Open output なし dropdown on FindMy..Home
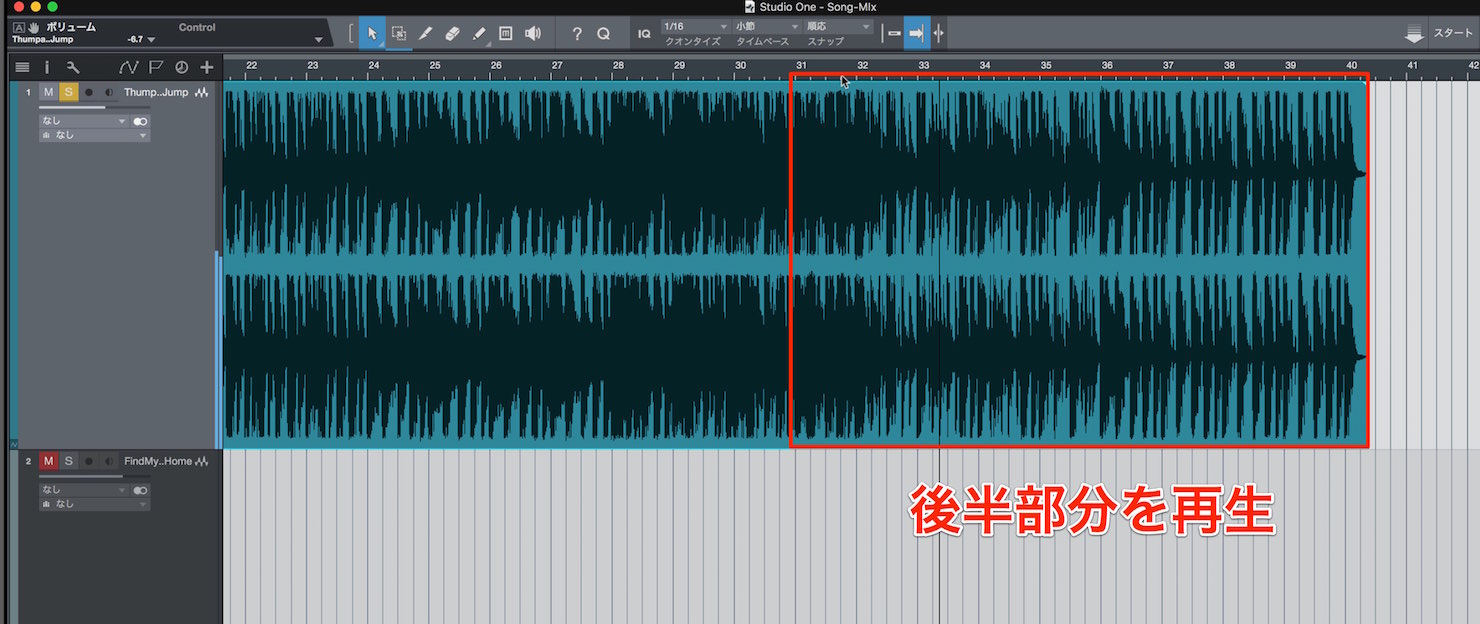1480x624 pixels. point(94,504)
